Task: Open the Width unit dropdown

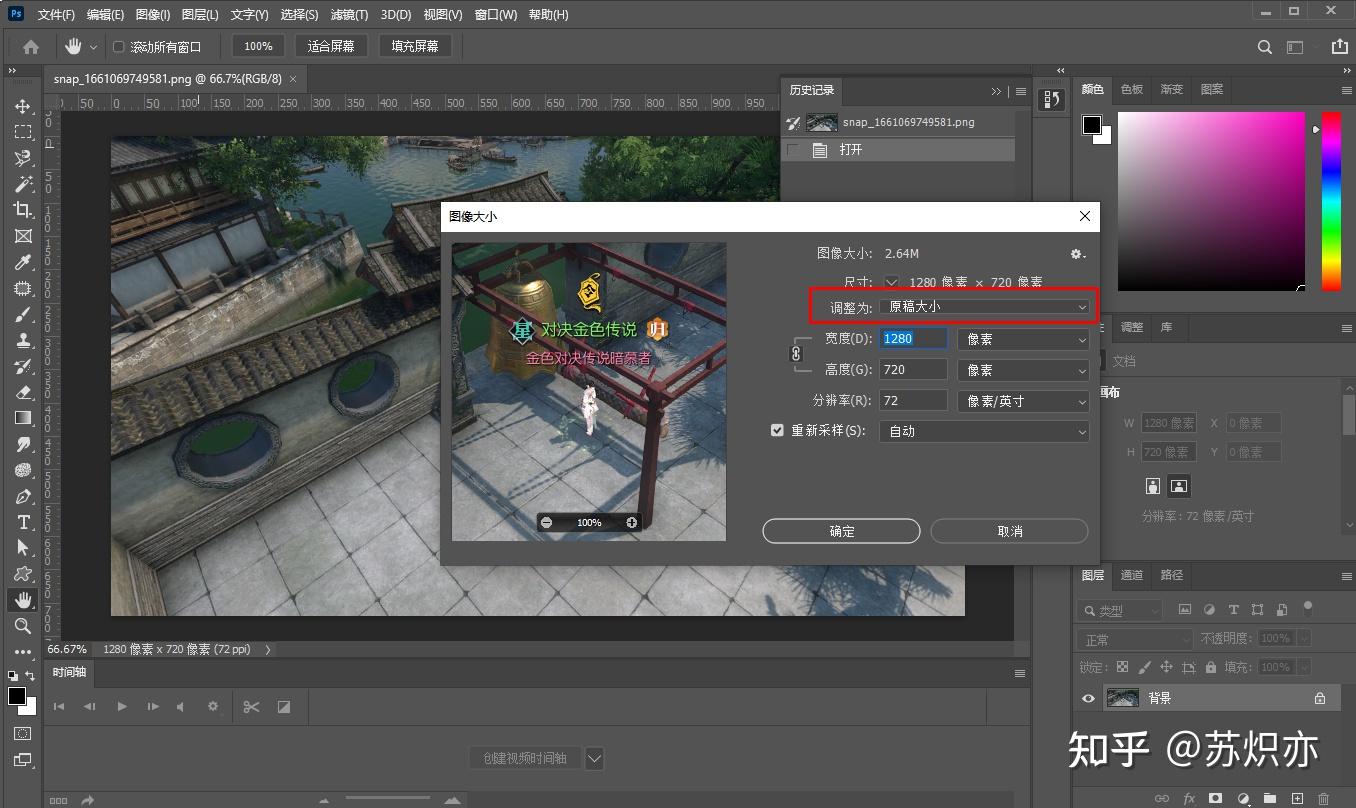Action: pyautogui.click(x=1023, y=339)
